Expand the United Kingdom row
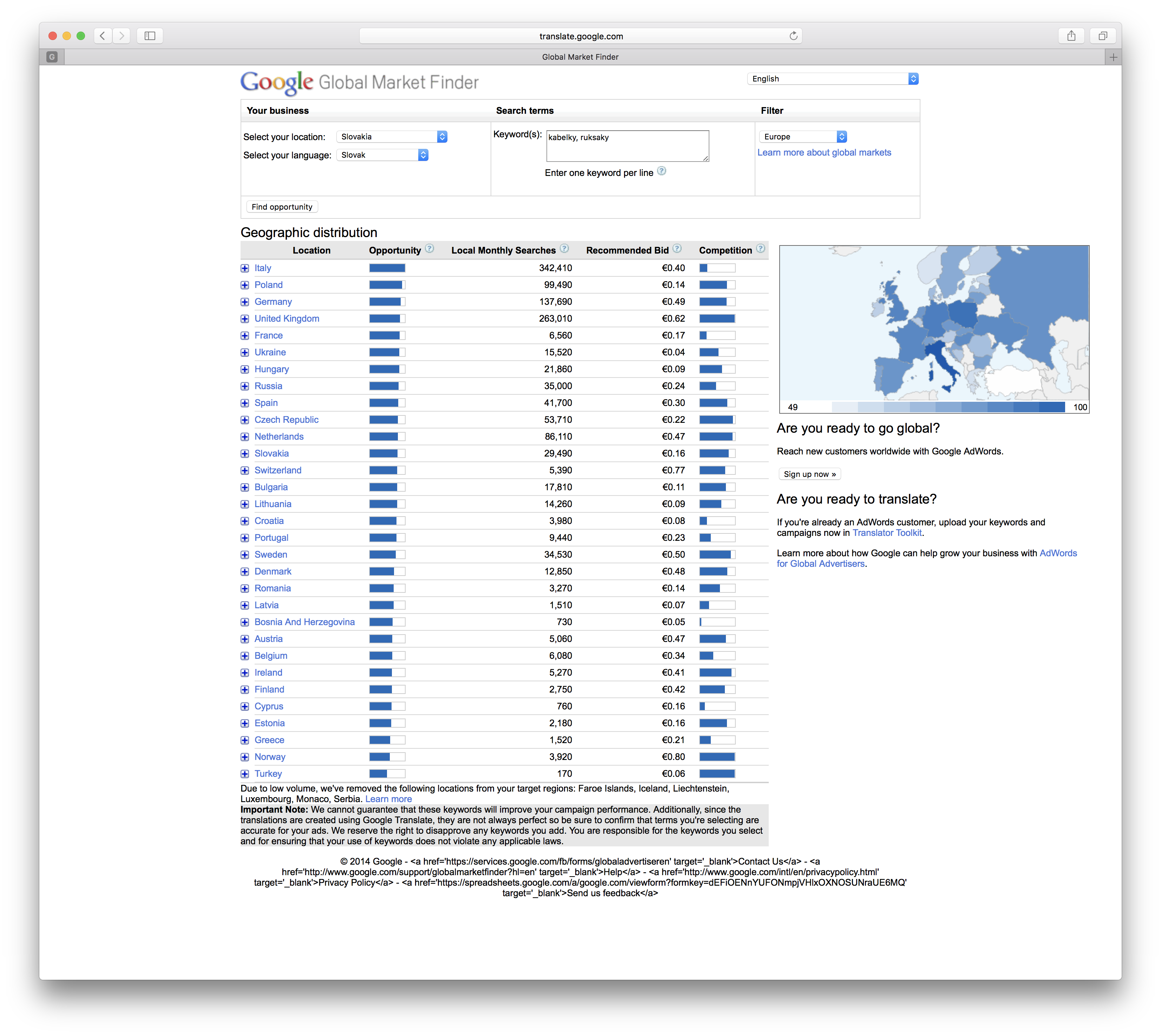1161x1036 pixels. pyautogui.click(x=245, y=319)
